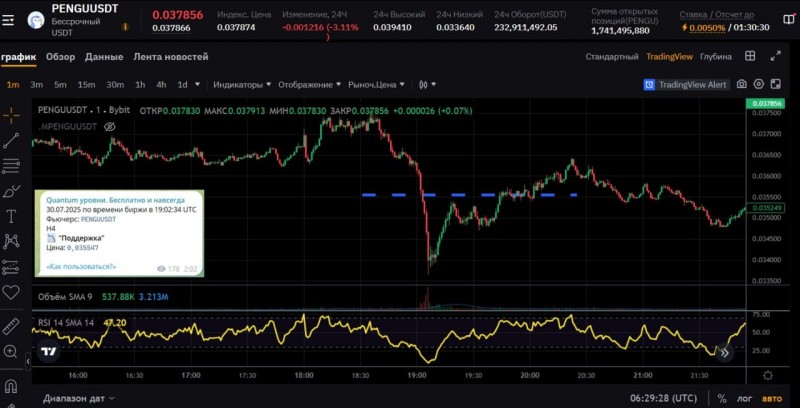800x408 pixels.
Task: Select the text annotation tool
Action: [x=11, y=216]
